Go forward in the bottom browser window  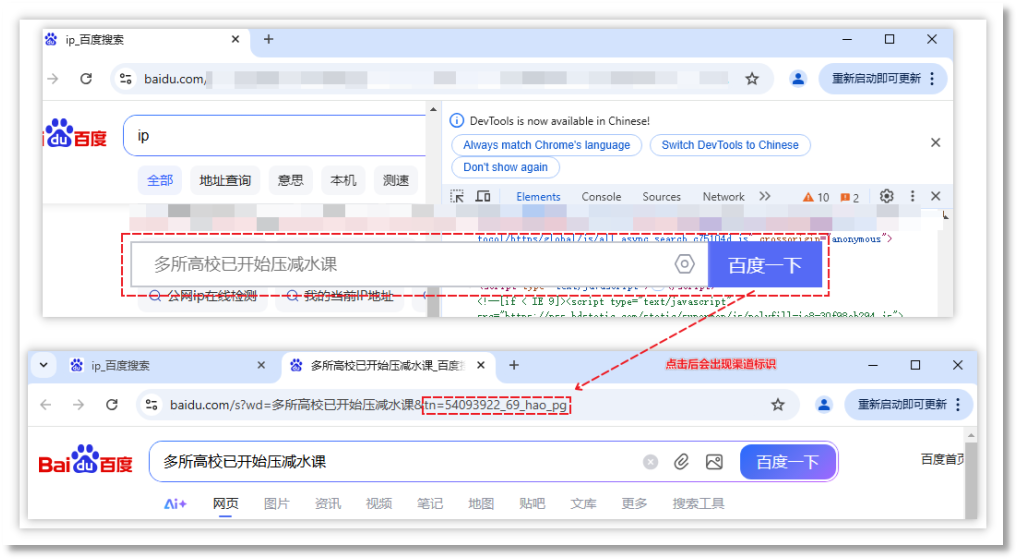78,405
